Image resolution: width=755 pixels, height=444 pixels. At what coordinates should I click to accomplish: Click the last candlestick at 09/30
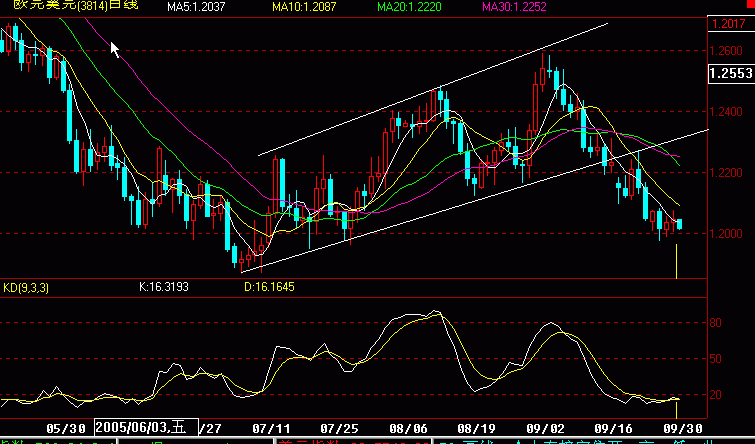coord(680,224)
